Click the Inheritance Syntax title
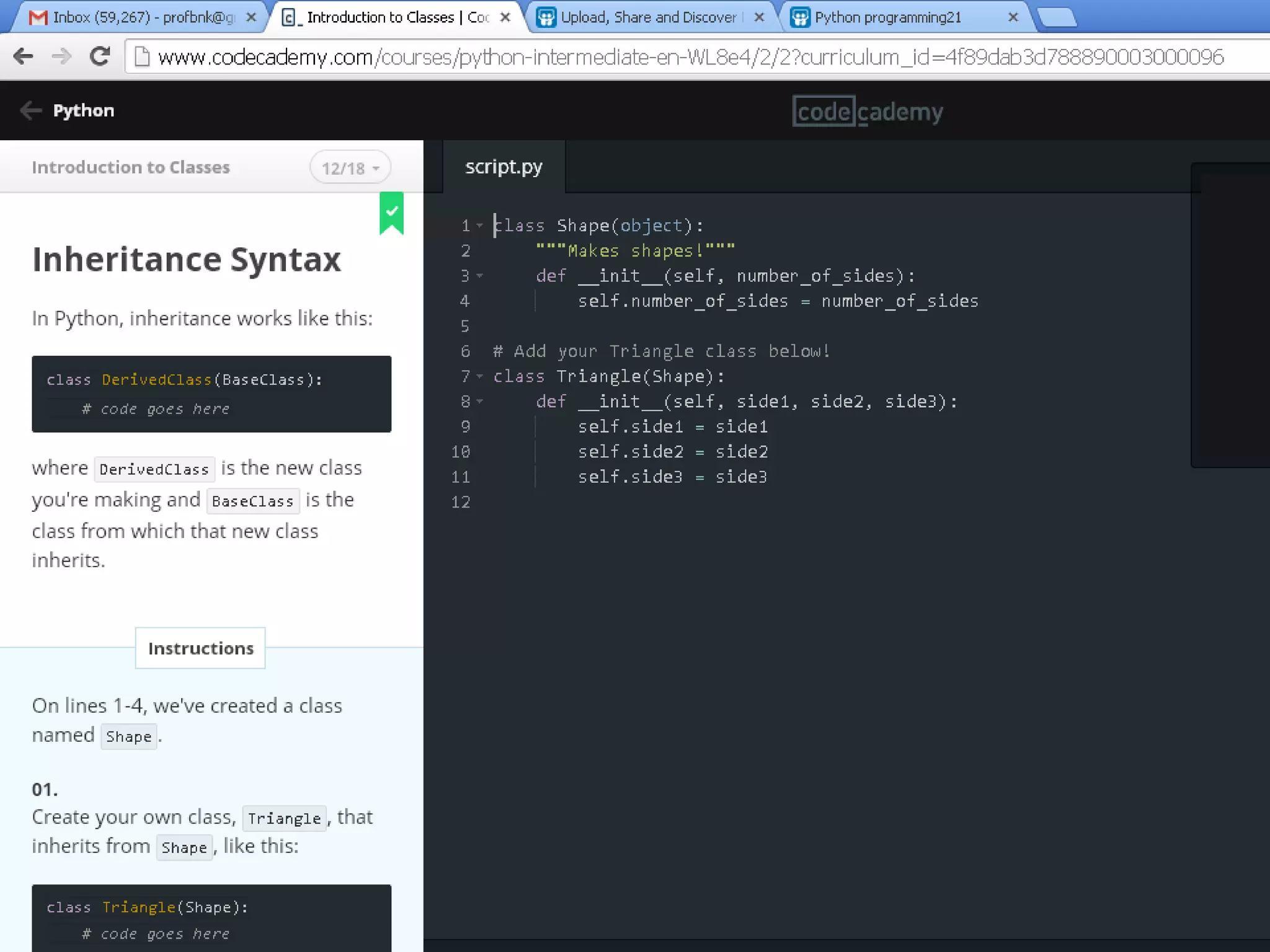Viewport: 1270px width, 952px height. coord(187,259)
